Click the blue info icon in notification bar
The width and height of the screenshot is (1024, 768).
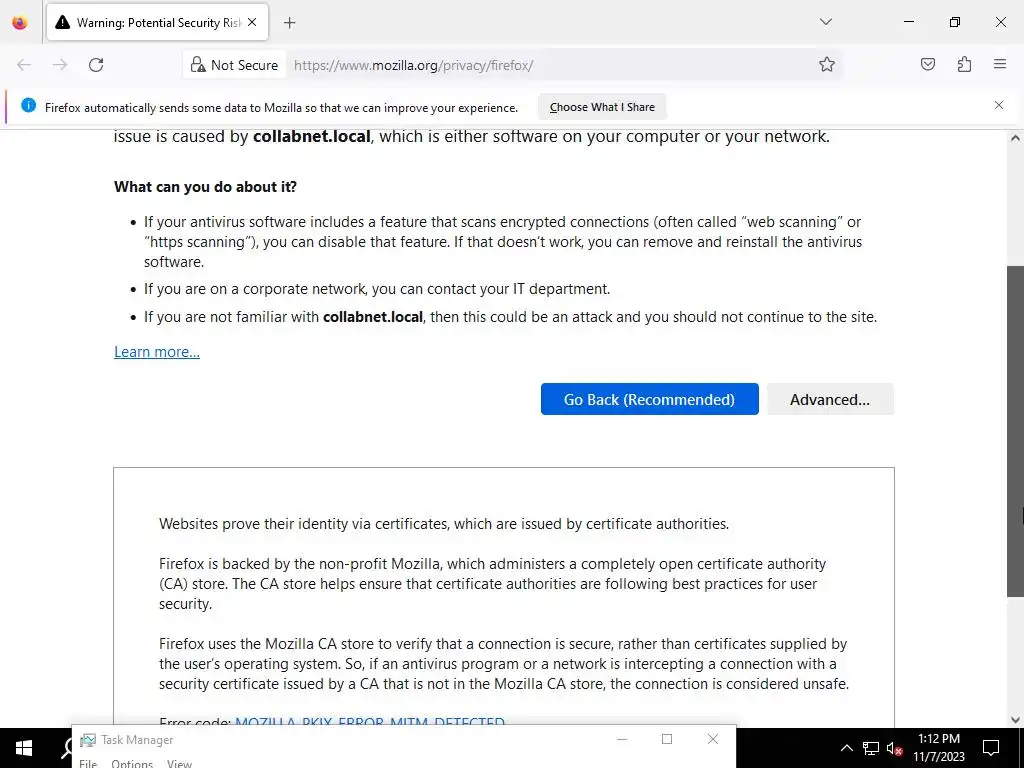[28, 105]
